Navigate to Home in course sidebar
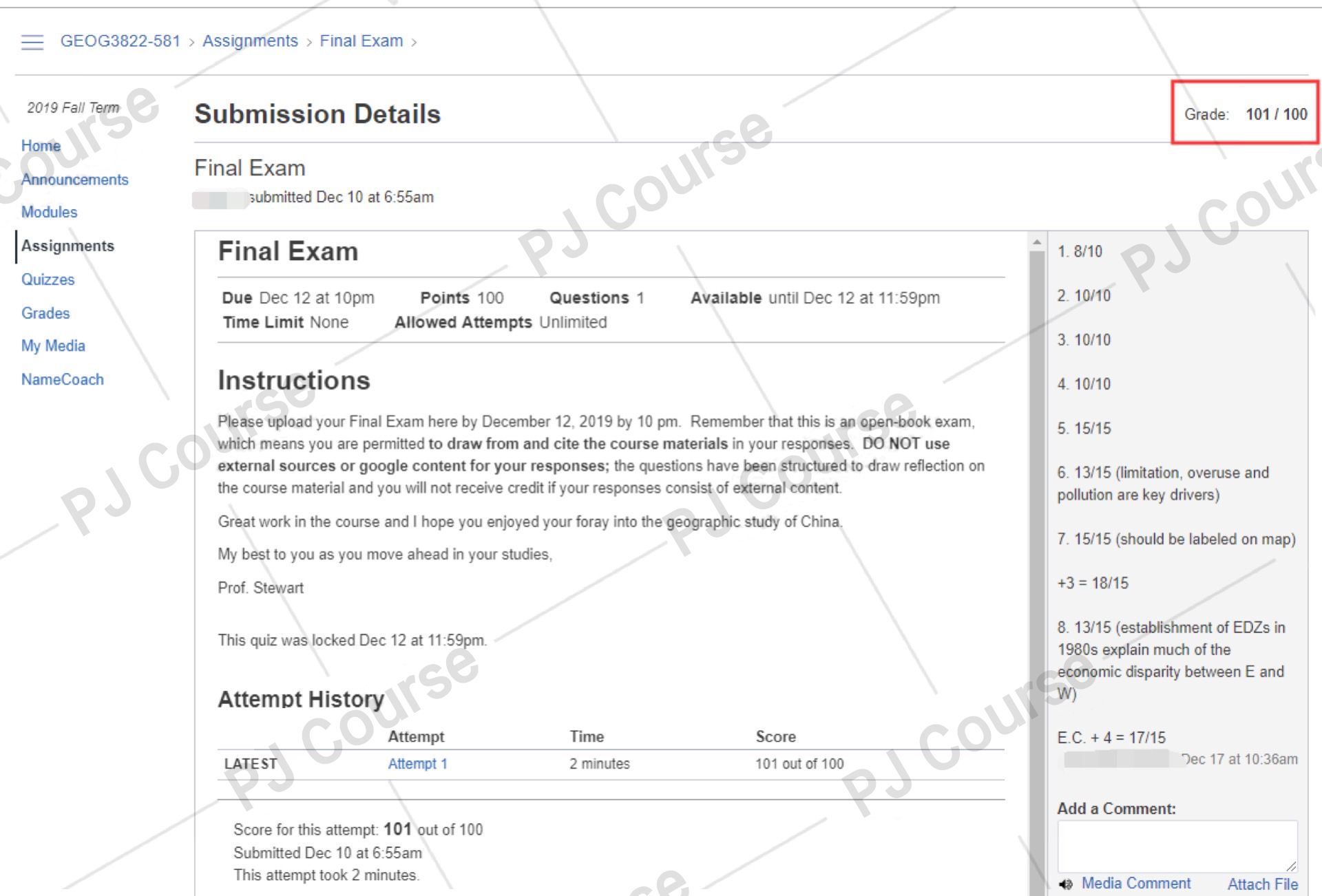The height and width of the screenshot is (896, 1322). 41,146
